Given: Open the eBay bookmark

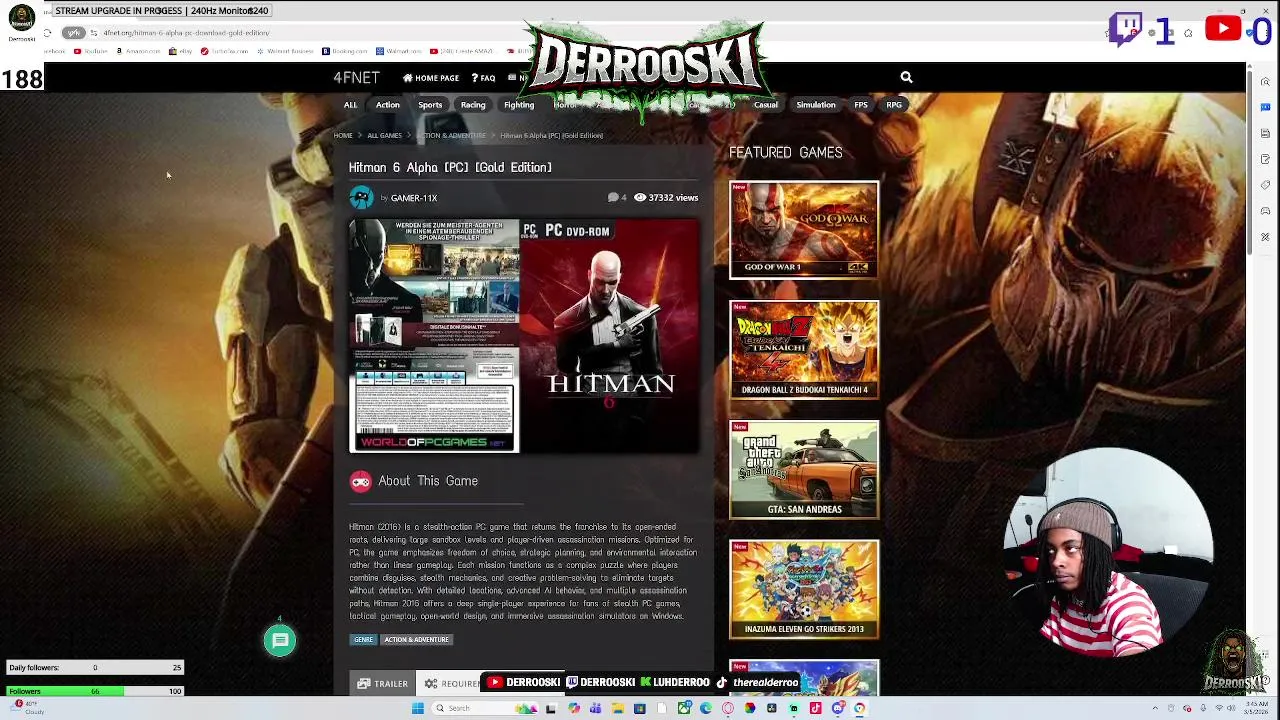Looking at the screenshot, I should coord(181,51).
